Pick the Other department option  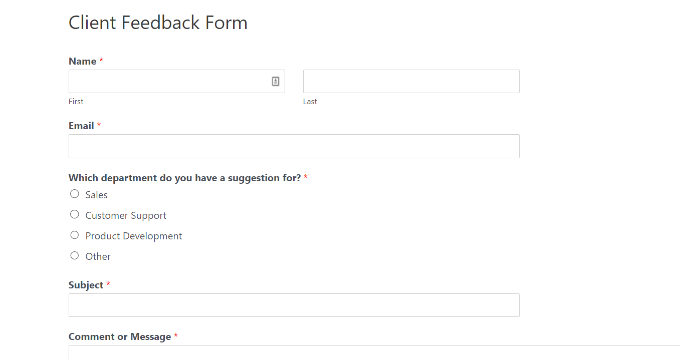pos(75,255)
